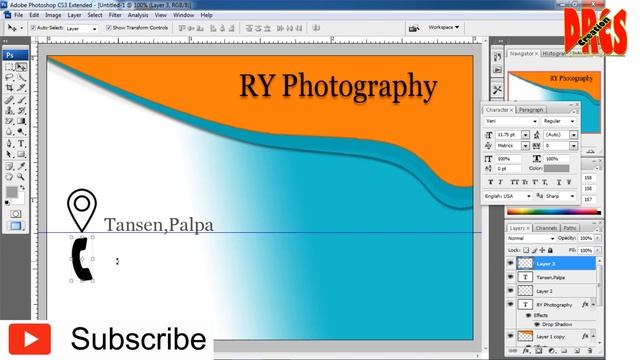The image size is (640, 360).
Task: Select the Zoom tool
Action: pyautogui.click(x=21, y=177)
